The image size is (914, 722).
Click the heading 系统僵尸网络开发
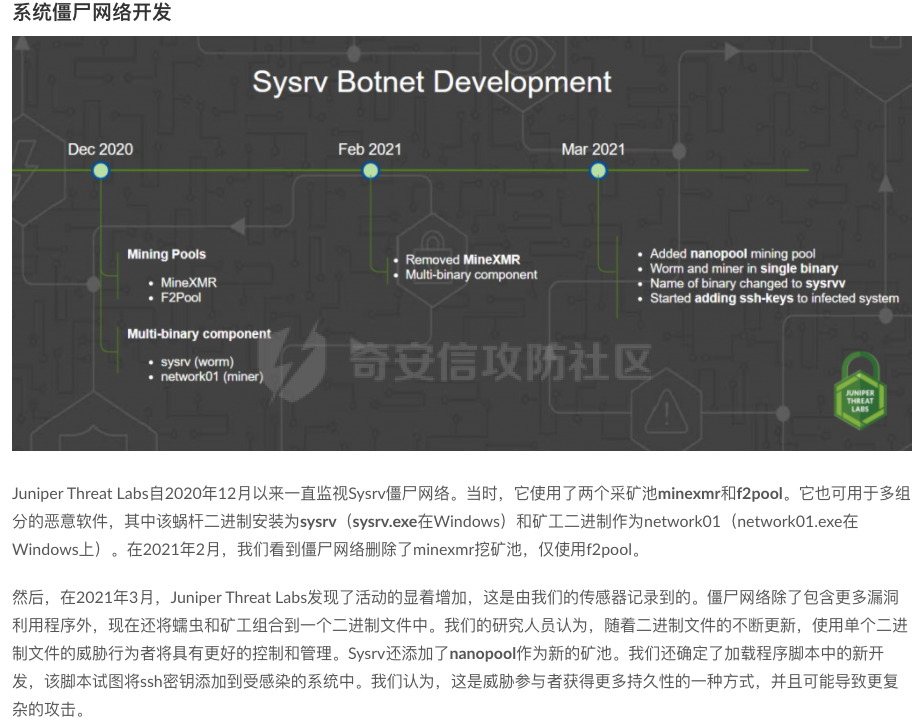(x=92, y=12)
